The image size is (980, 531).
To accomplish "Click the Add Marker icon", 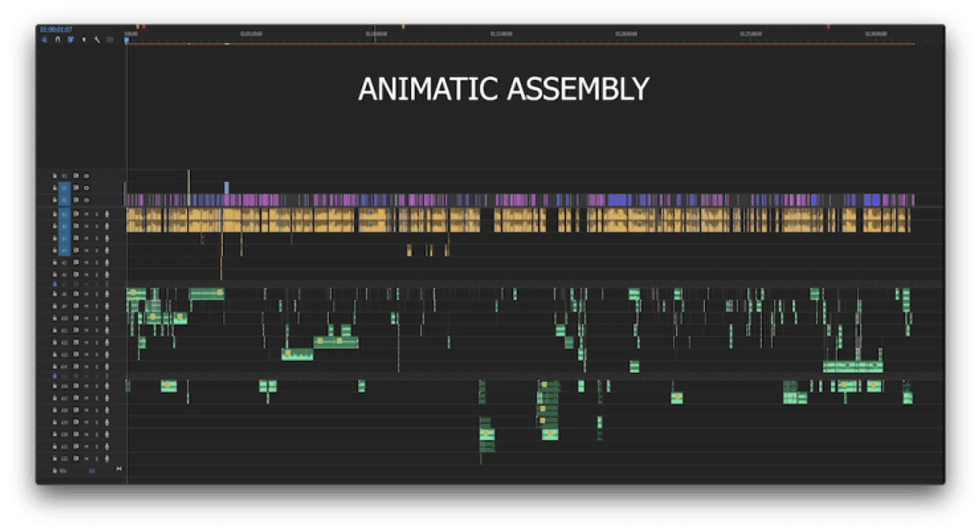I will [x=84, y=39].
